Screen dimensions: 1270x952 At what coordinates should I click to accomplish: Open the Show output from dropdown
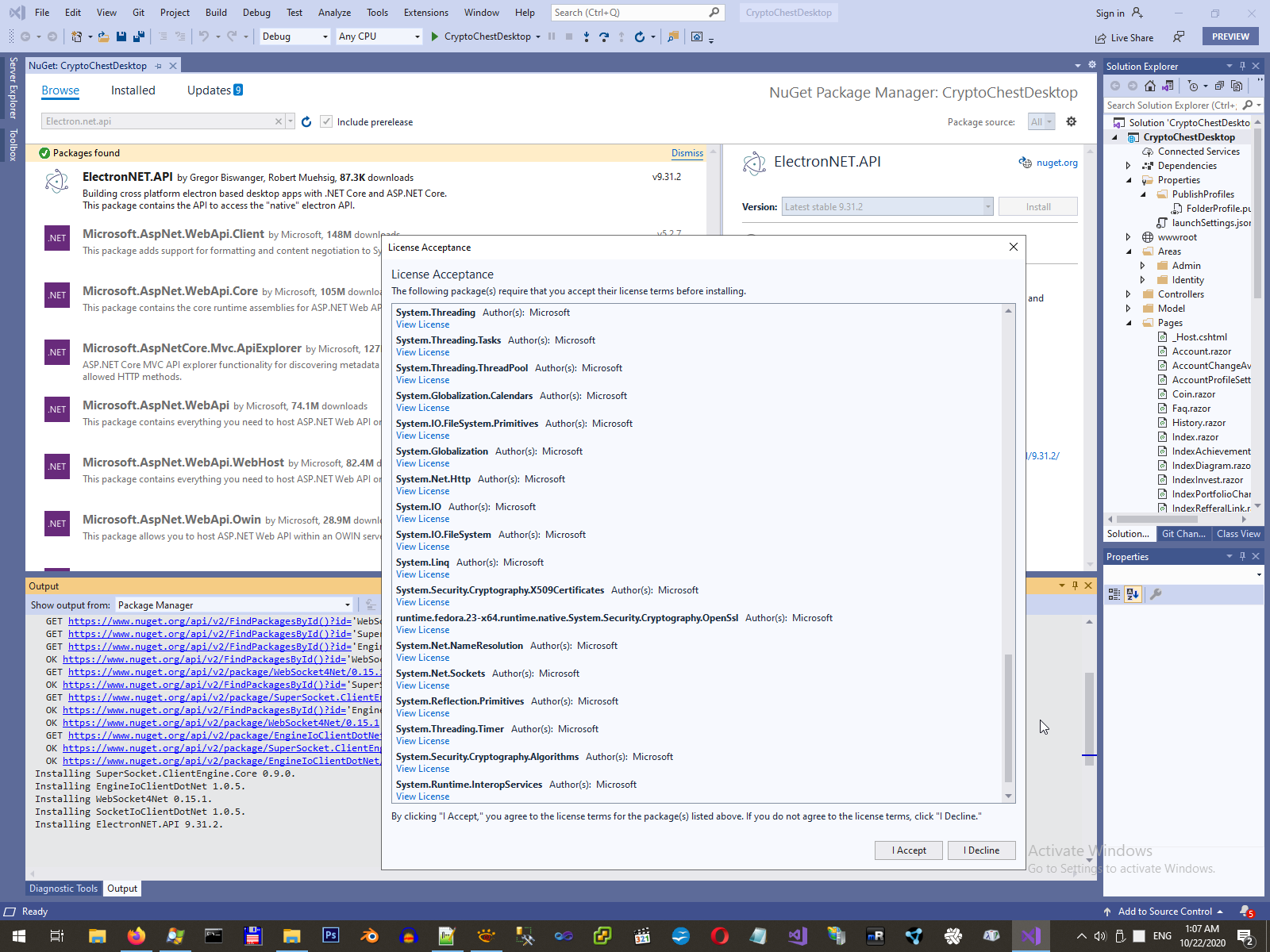tap(234, 605)
